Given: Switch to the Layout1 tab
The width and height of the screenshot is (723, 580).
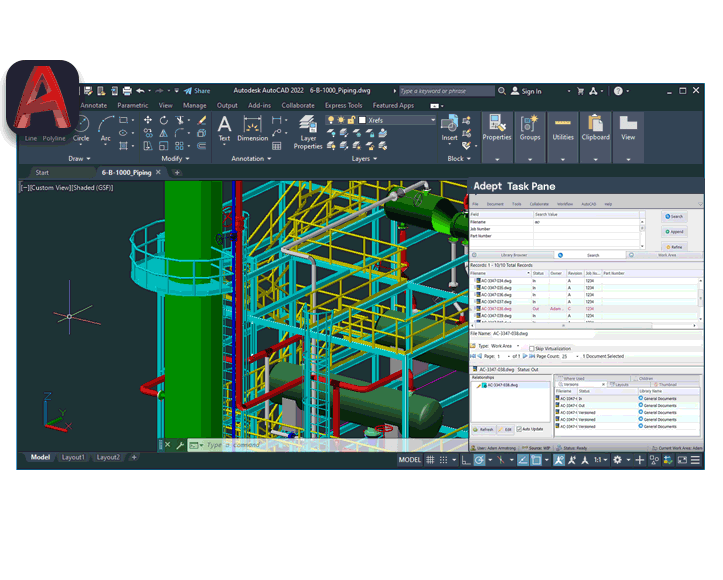Looking at the screenshot, I should 73,457.
